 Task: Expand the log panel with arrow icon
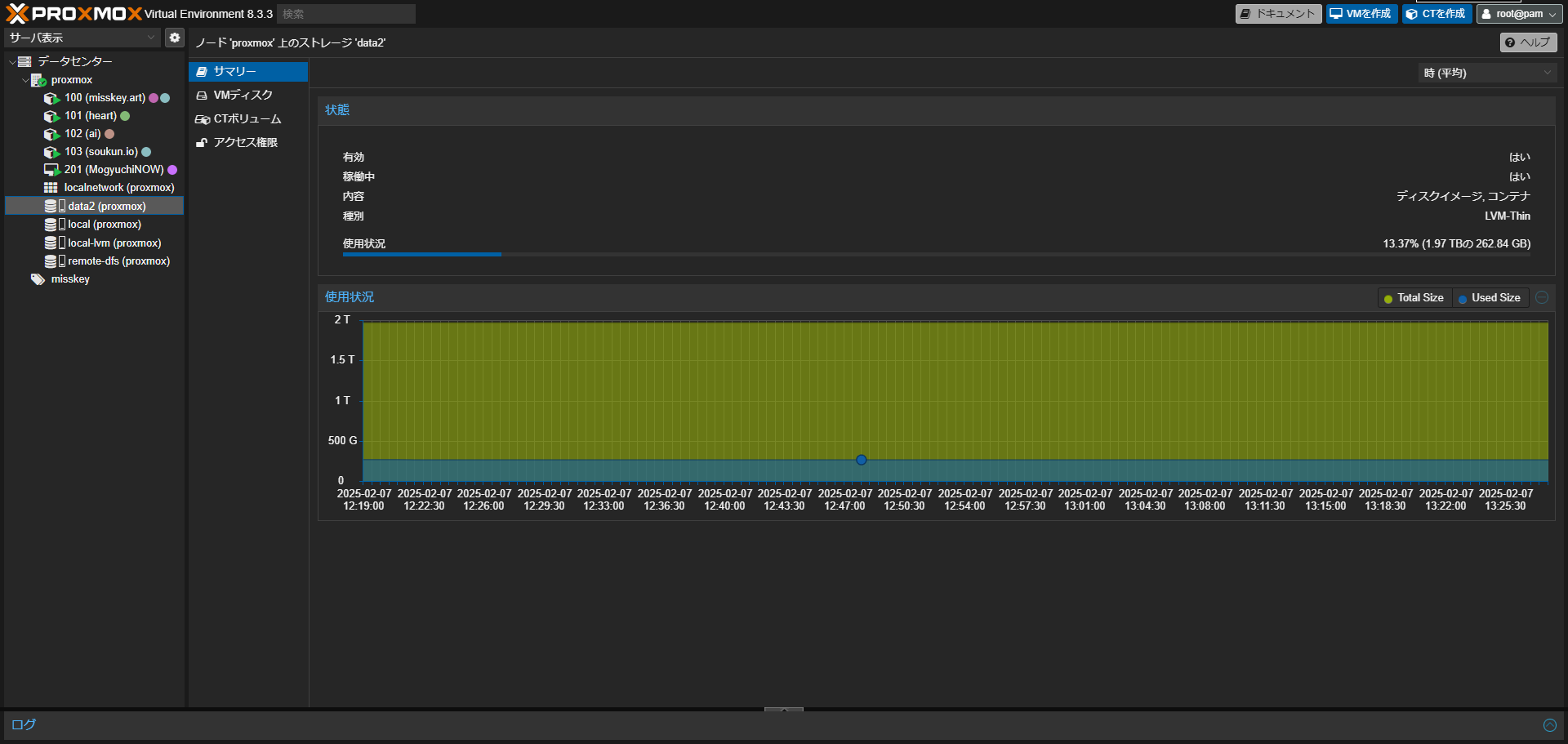coord(1549,725)
